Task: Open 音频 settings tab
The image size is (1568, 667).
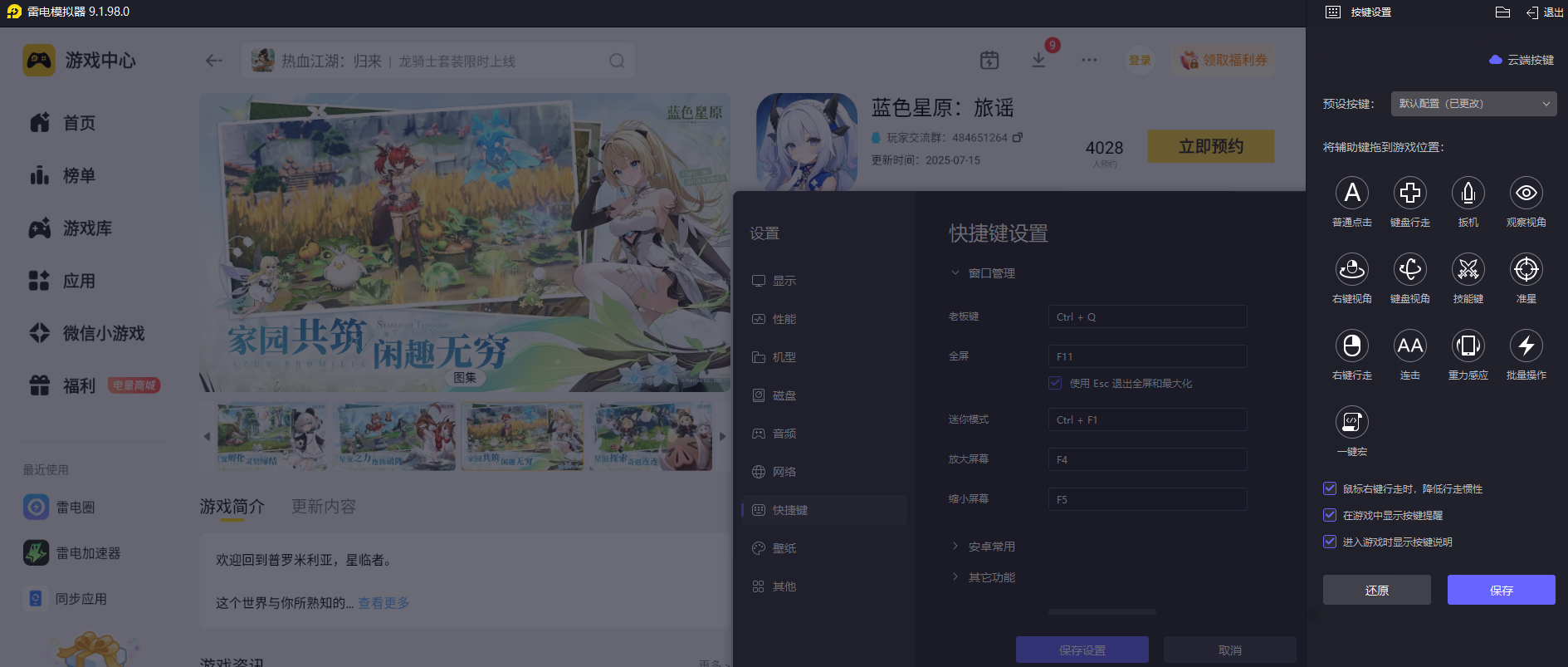Action: [x=823, y=434]
